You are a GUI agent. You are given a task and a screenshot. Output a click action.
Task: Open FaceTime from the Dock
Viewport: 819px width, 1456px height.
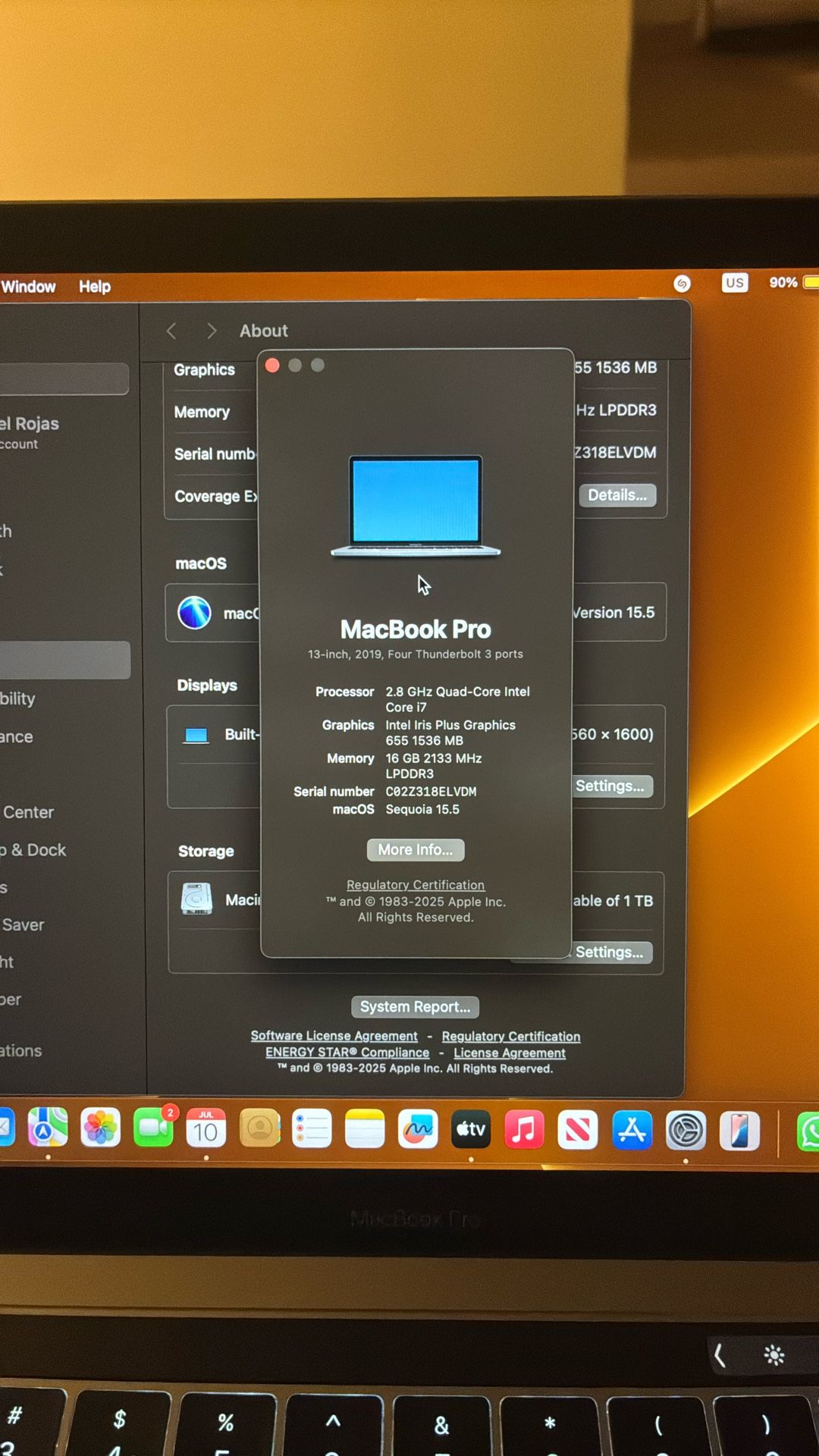153,1129
